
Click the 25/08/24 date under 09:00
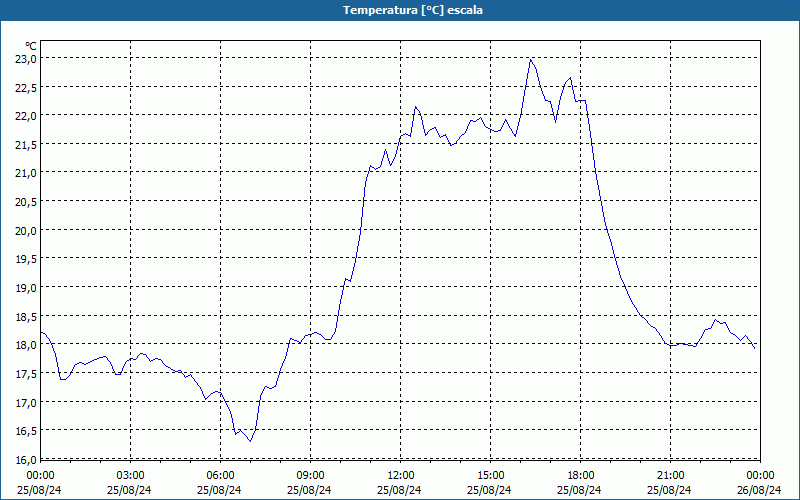[x=309, y=490]
